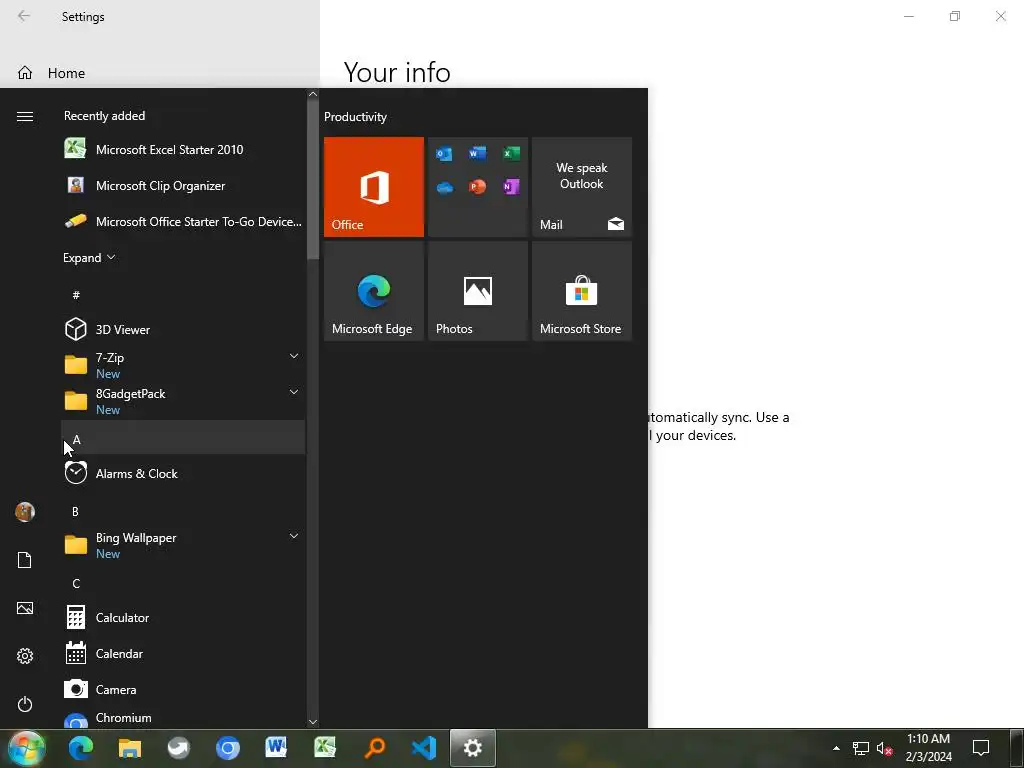Viewport: 1024px width, 768px height.
Task: Toggle the Start menu hamburger button
Action: (x=25, y=116)
